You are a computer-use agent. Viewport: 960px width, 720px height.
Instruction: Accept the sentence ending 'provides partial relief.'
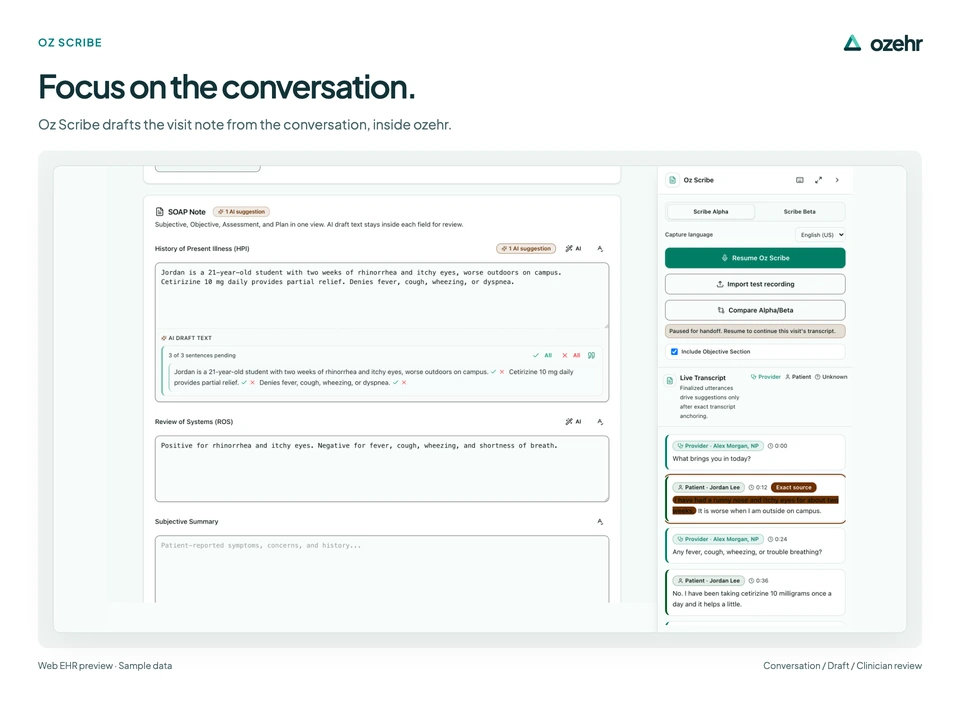[x=244, y=383]
